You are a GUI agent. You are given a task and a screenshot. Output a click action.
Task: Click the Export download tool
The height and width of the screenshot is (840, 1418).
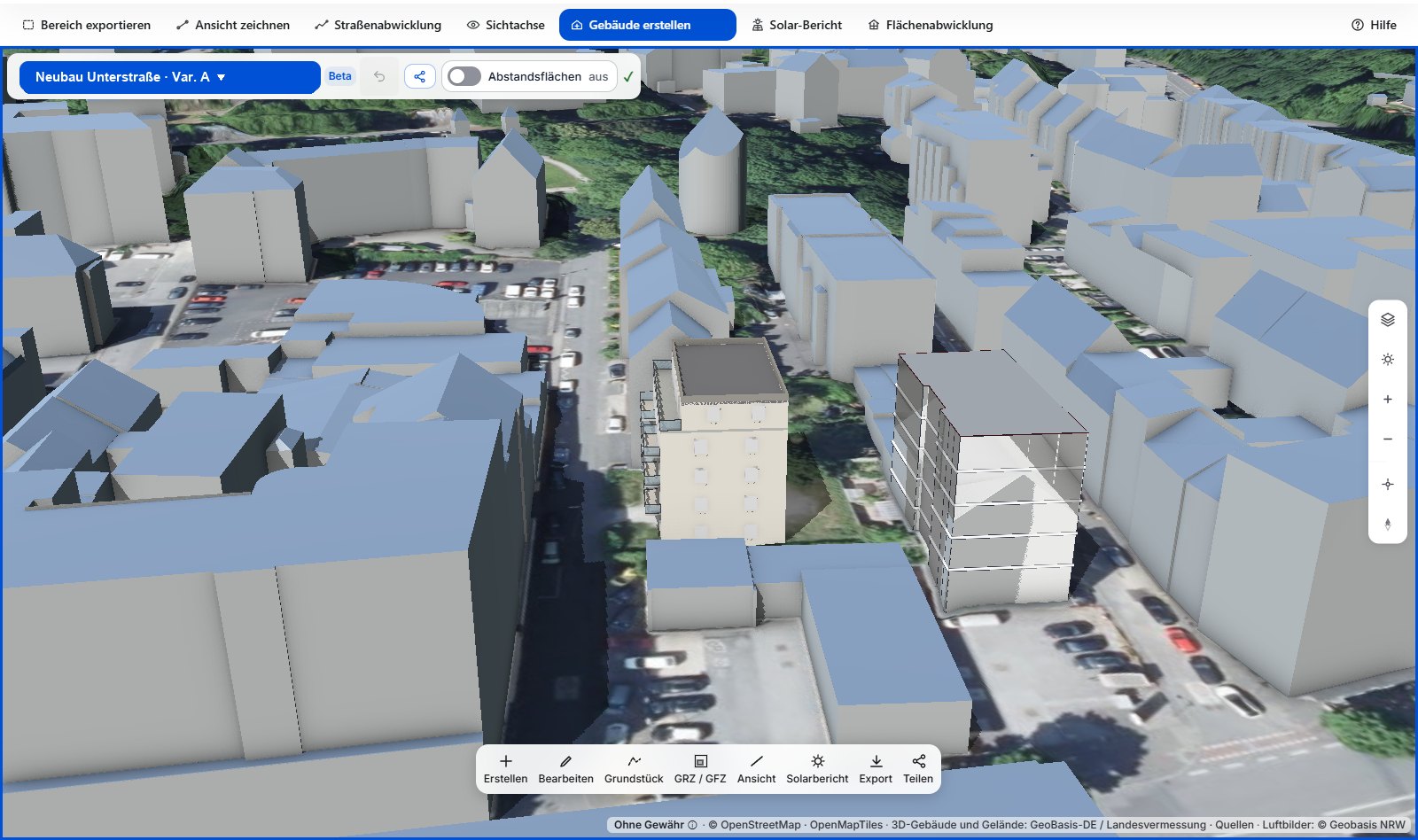point(876,769)
